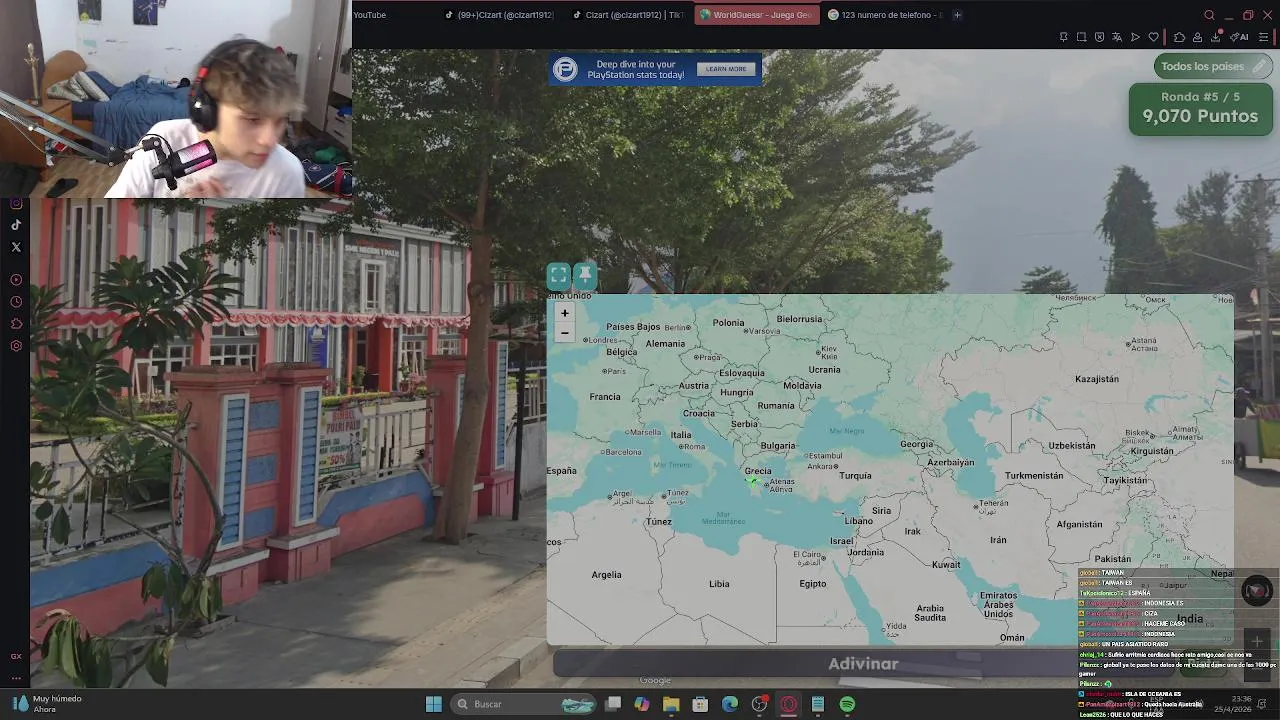Open Microsoft Edge from taskbar
The image size is (1280, 720).
(730, 704)
